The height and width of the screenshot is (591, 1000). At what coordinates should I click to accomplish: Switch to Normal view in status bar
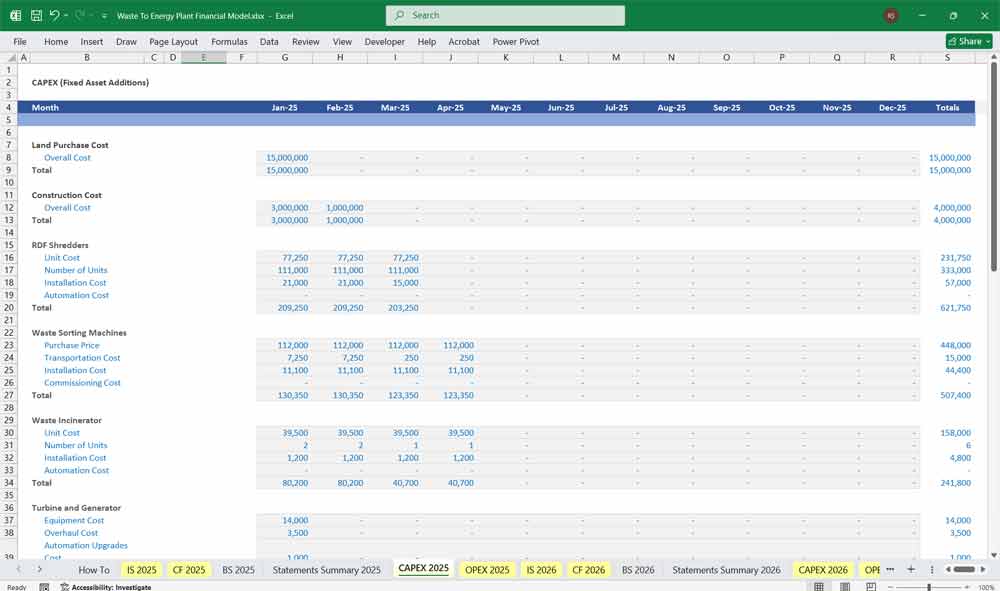point(819,587)
